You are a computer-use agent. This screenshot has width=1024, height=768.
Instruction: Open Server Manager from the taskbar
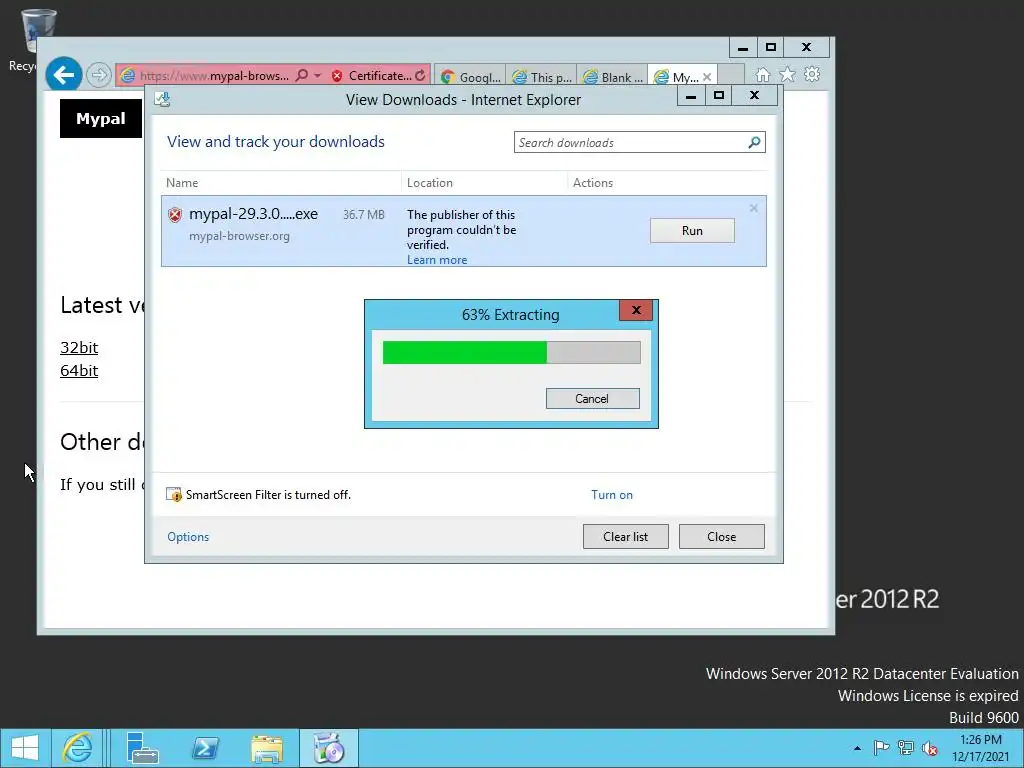tap(142, 748)
